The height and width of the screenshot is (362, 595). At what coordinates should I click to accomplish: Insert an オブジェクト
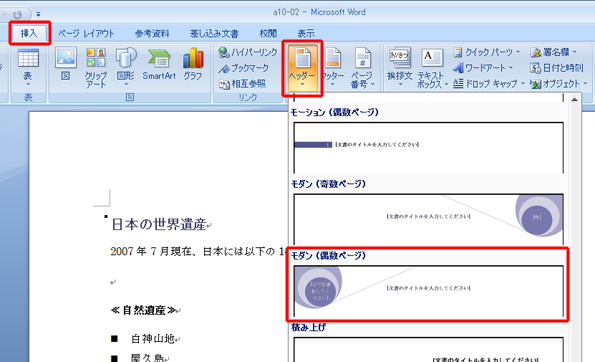pos(559,83)
